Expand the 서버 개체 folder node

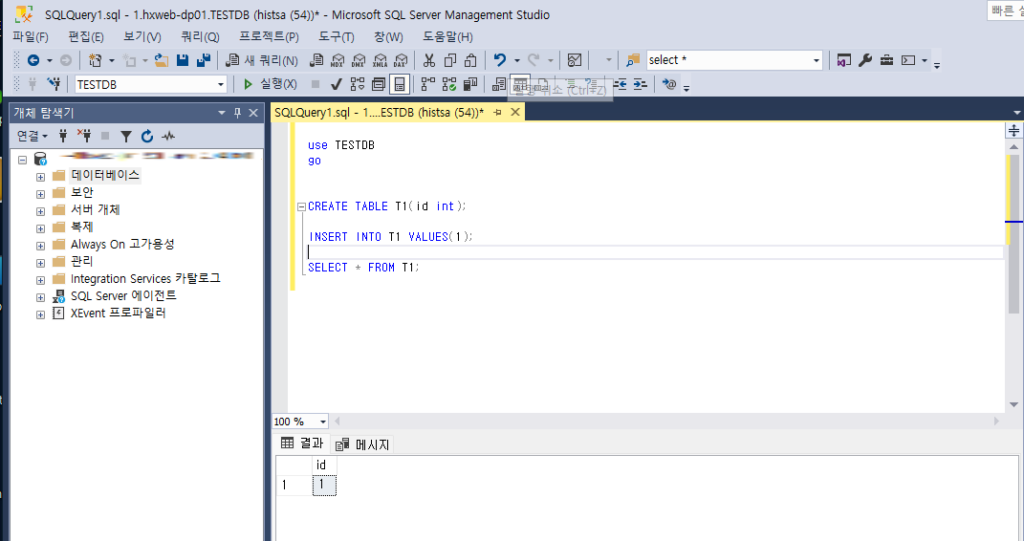40,211
